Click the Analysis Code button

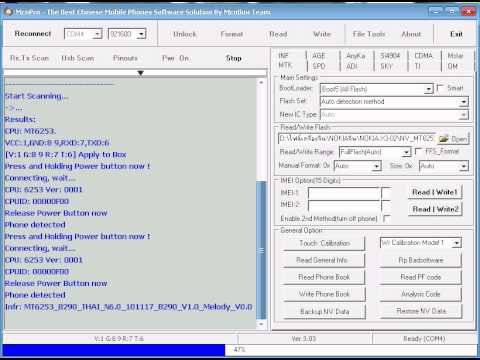click(x=421, y=295)
